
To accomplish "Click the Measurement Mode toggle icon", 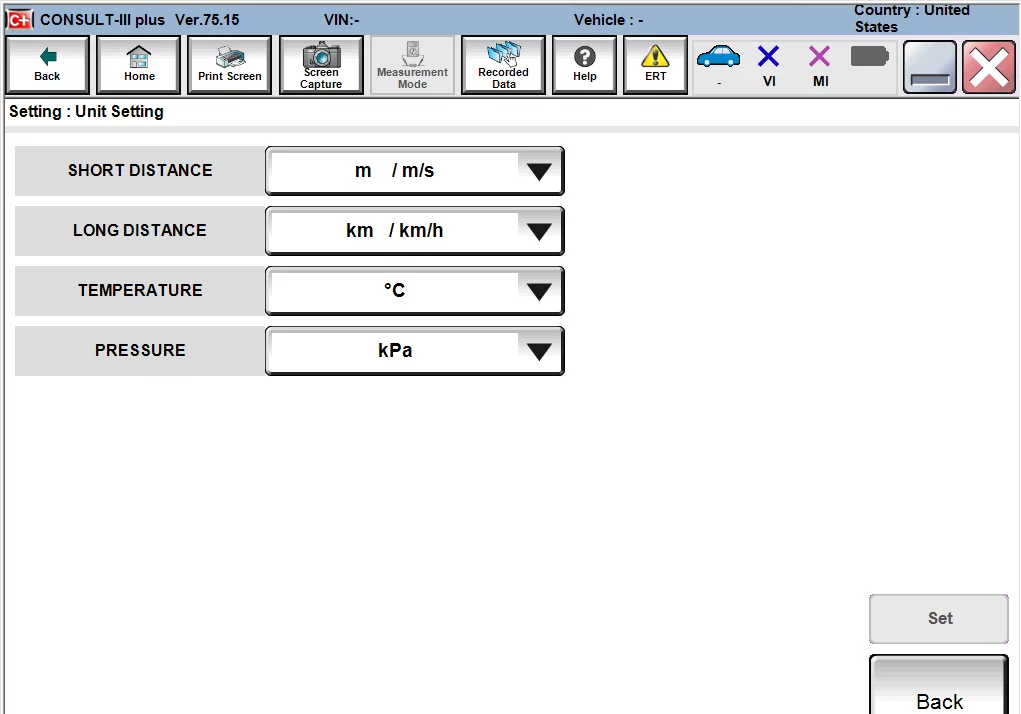I will [x=412, y=64].
